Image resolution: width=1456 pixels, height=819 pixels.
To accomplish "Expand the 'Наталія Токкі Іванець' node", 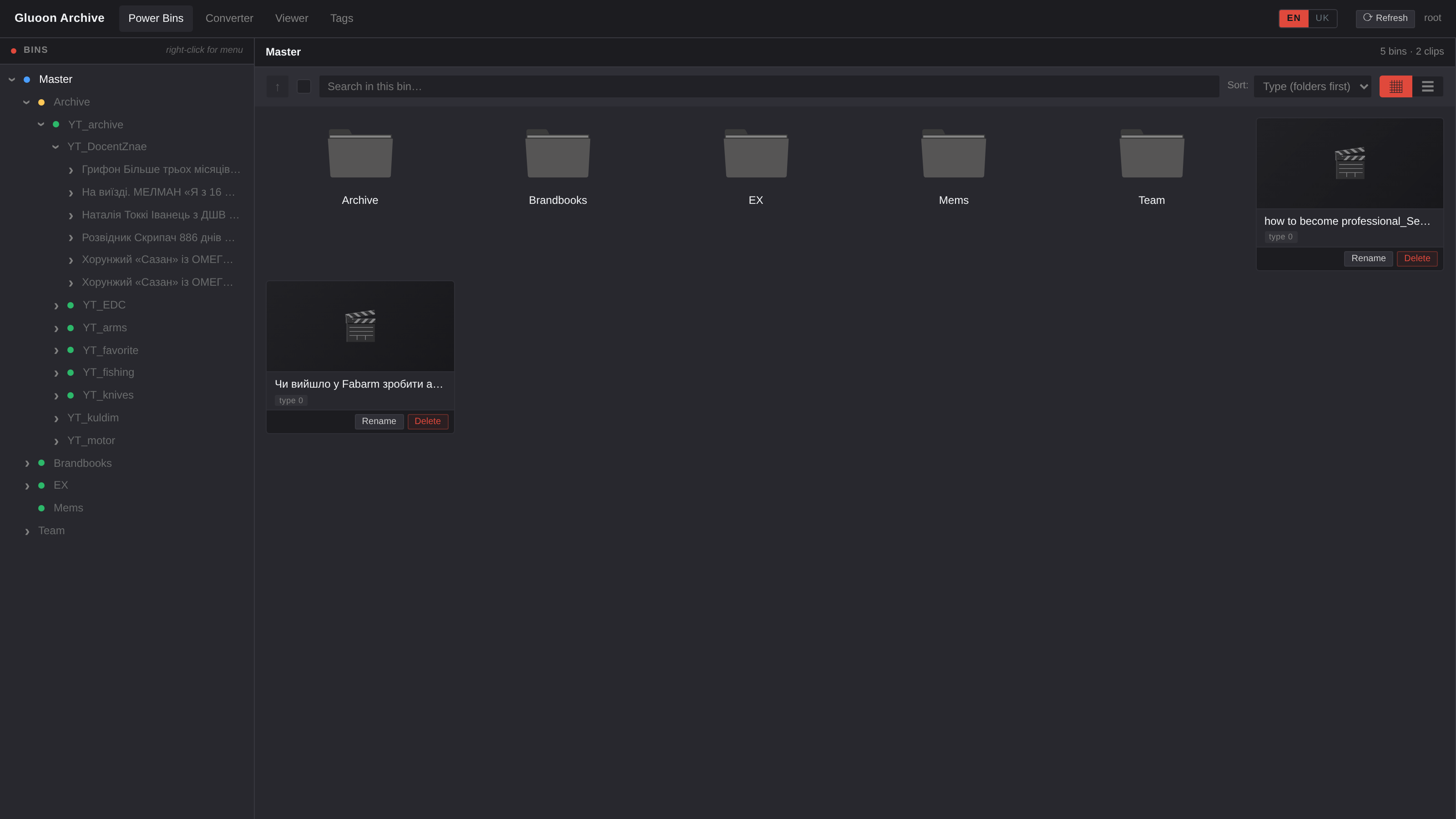I will pos(71,215).
